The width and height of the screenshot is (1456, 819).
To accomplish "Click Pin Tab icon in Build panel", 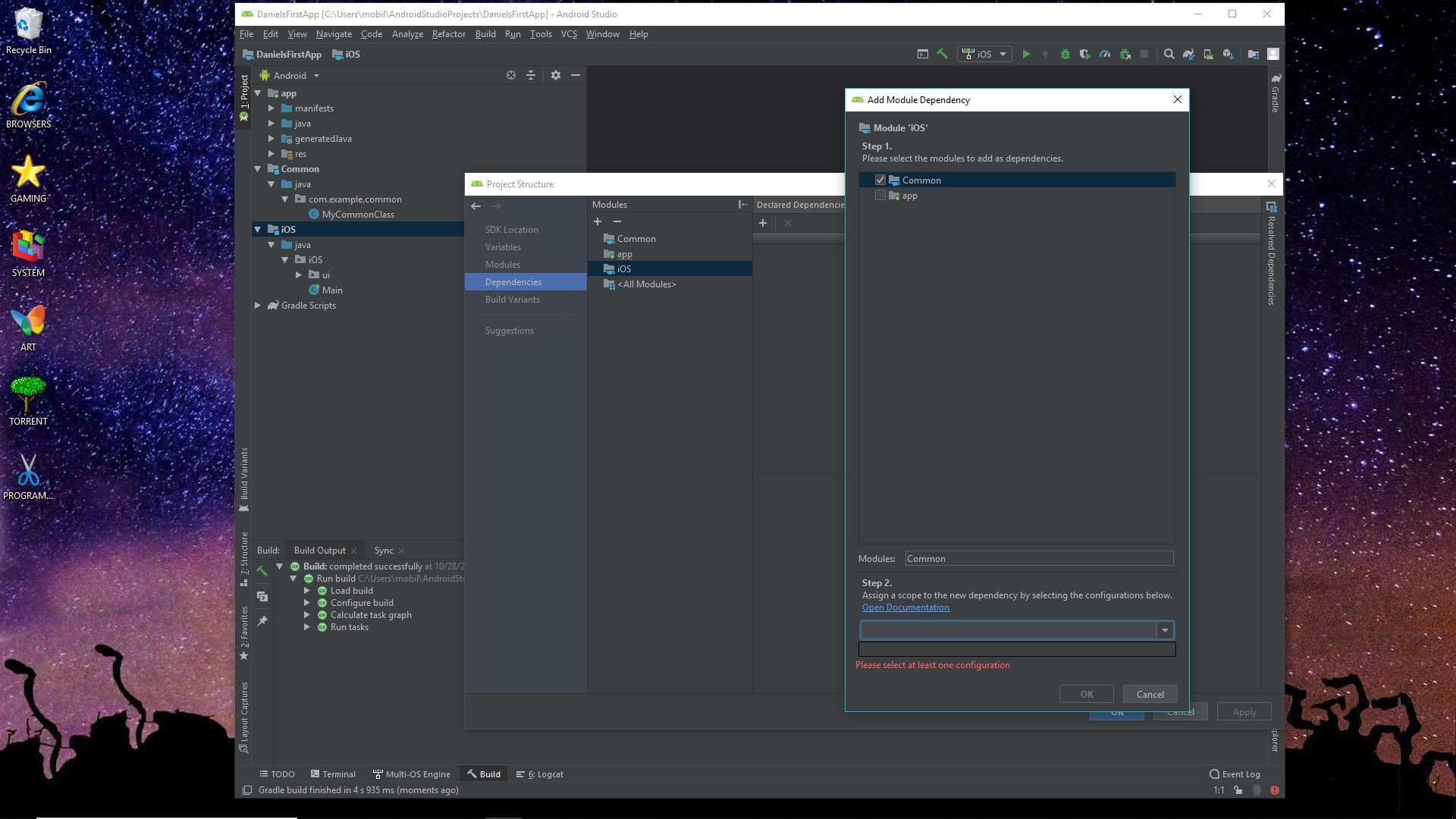I will [262, 621].
